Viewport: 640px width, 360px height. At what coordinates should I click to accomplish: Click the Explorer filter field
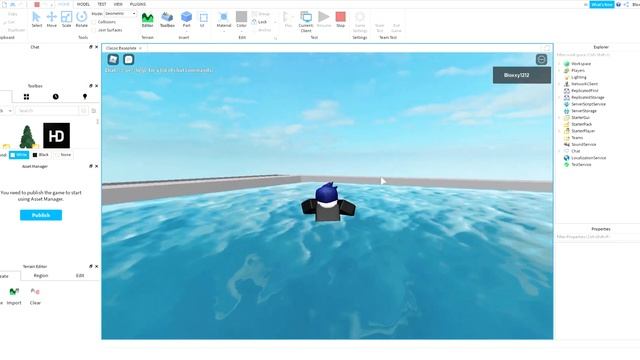click(598, 55)
